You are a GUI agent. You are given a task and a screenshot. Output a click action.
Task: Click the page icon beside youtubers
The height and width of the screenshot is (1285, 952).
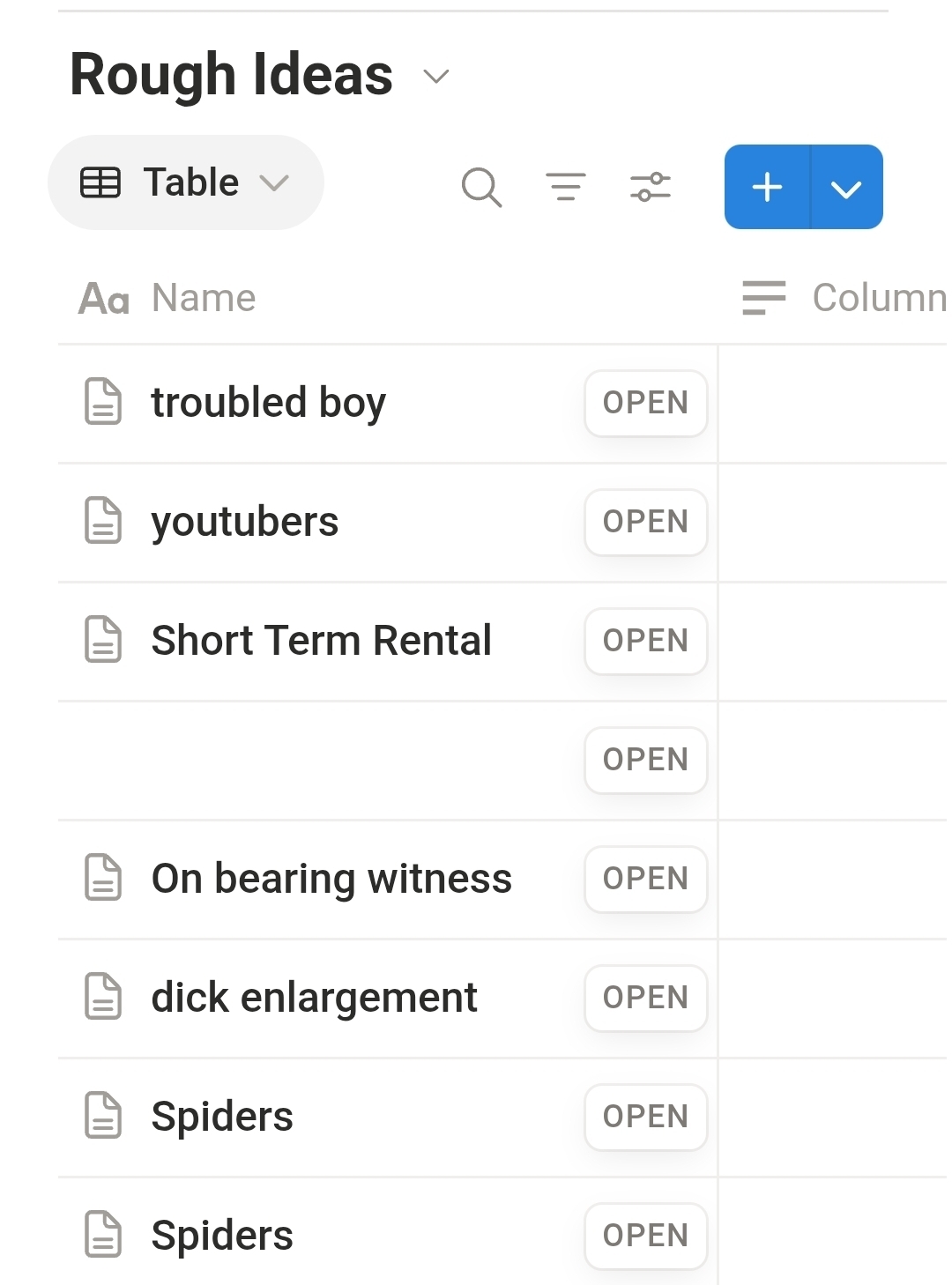103,521
